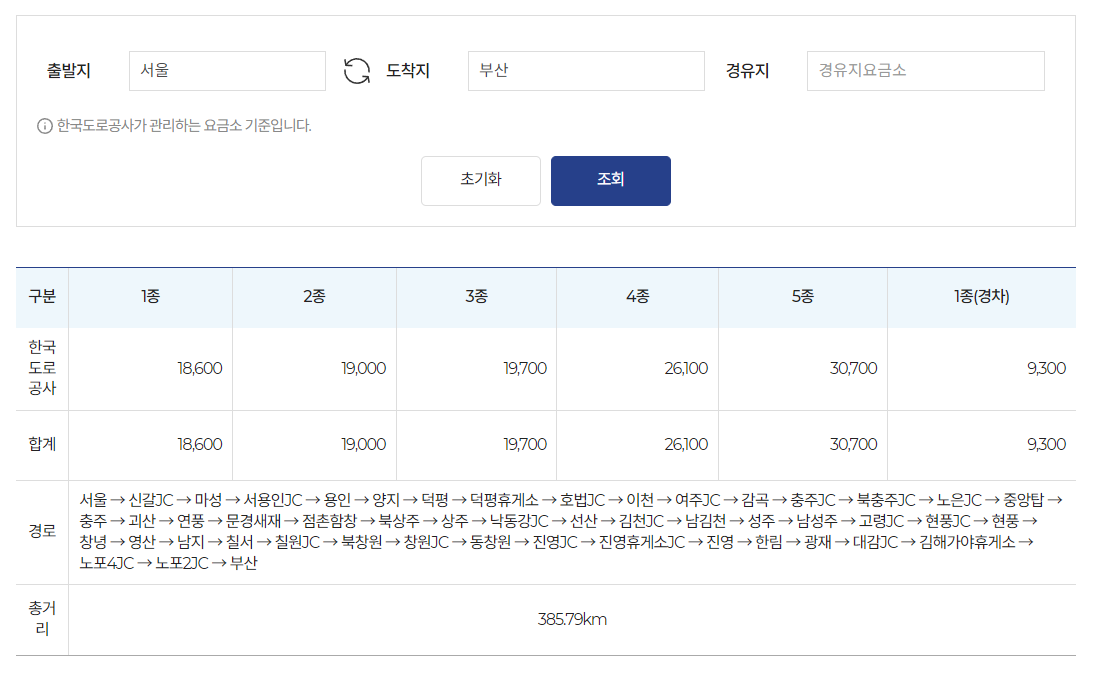Click 문경새재 in the route list
This screenshot has height=674, width=1095.
253,521
